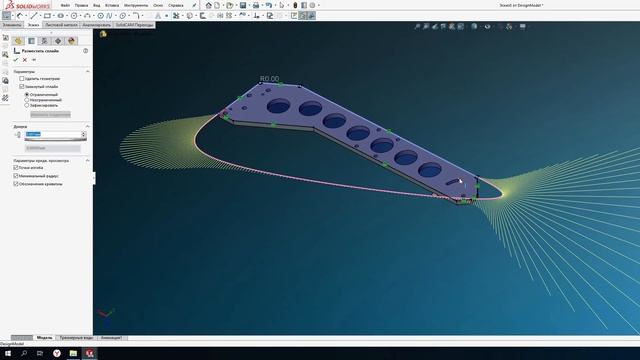Open the Файл menu
640x360 pixels.
coord(64,5)
